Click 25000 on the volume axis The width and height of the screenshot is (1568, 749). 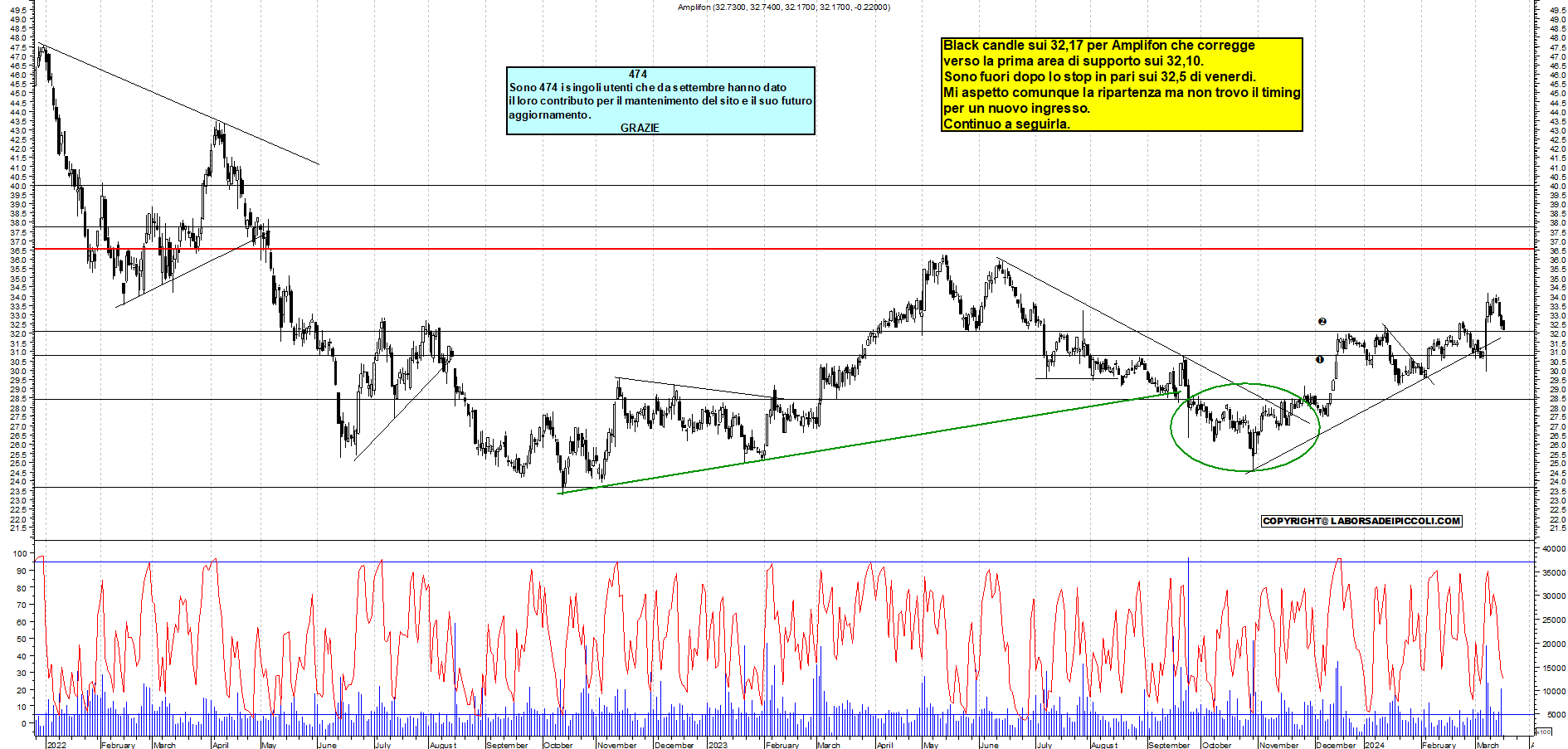pyautogui.click(x=1554, y=620)
